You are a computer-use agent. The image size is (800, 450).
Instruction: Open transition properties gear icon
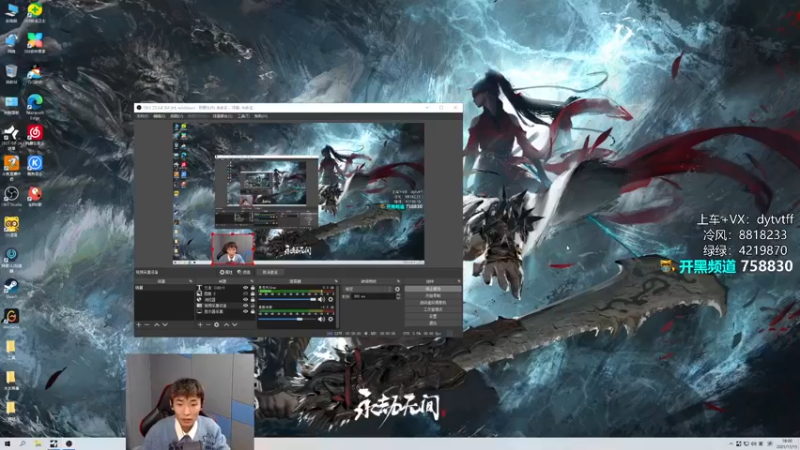pos(397,289)
